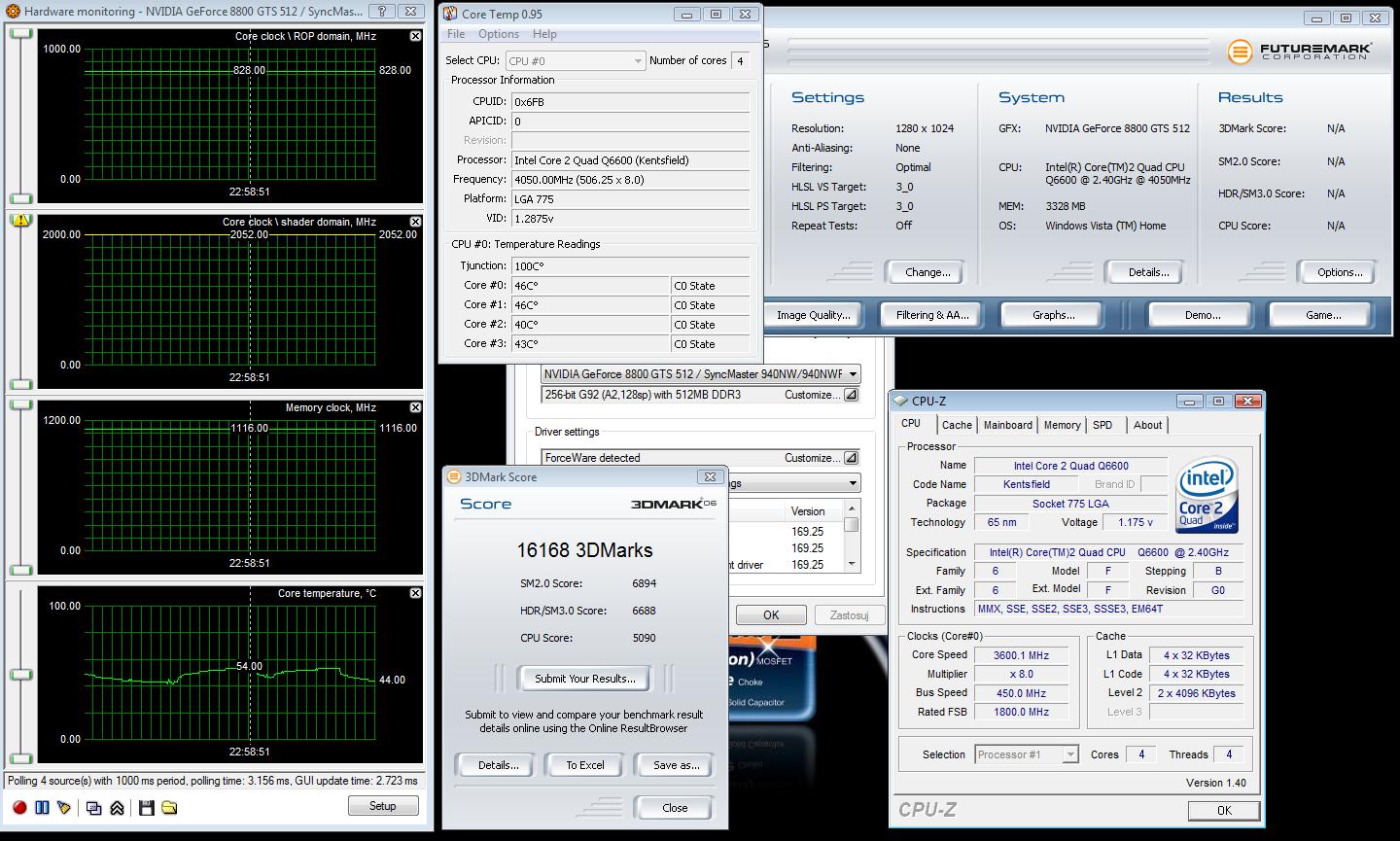Click the double up-arrow icon in monitoring toolbar
The height and width of the screenshot is (841, 1400).
[117, 807]
